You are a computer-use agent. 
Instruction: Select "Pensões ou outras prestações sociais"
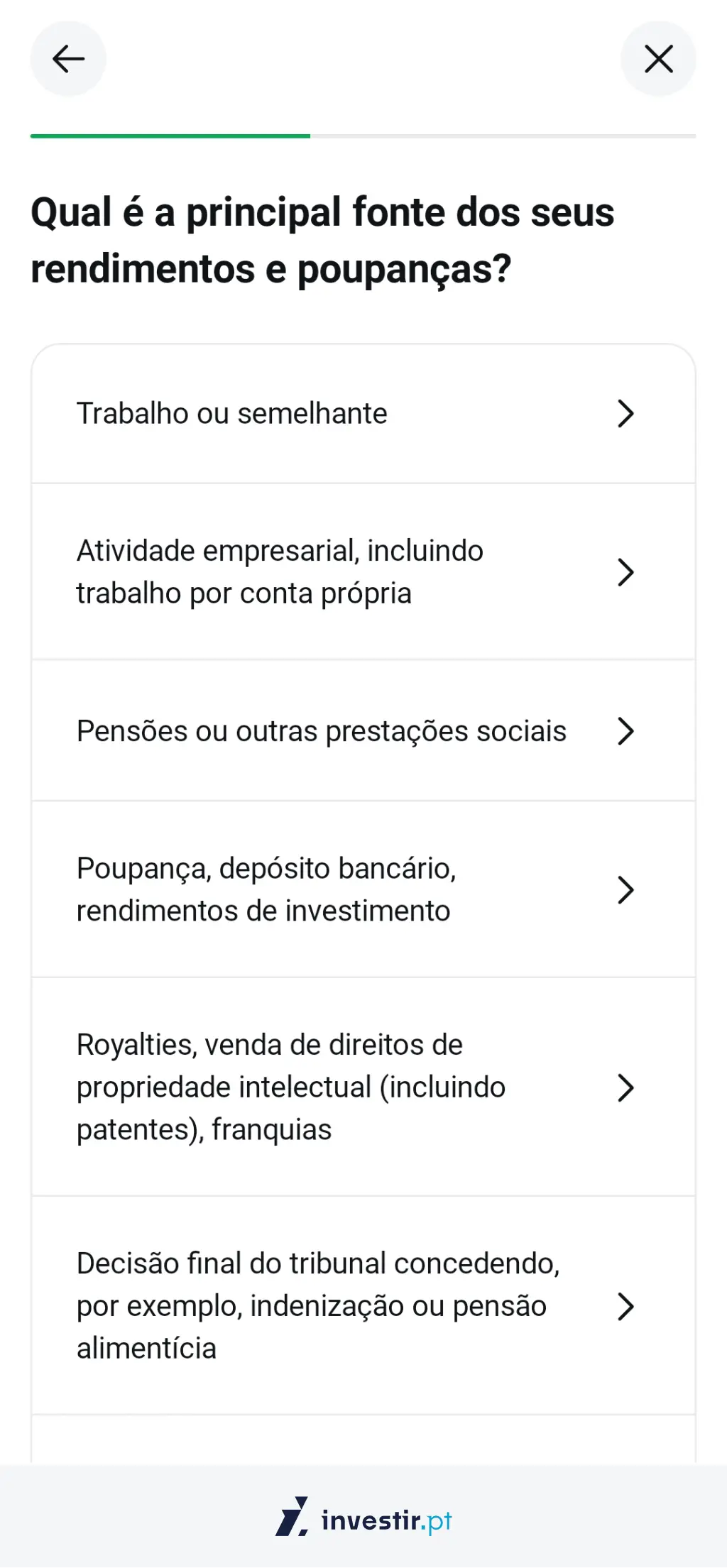click(321, 731)
